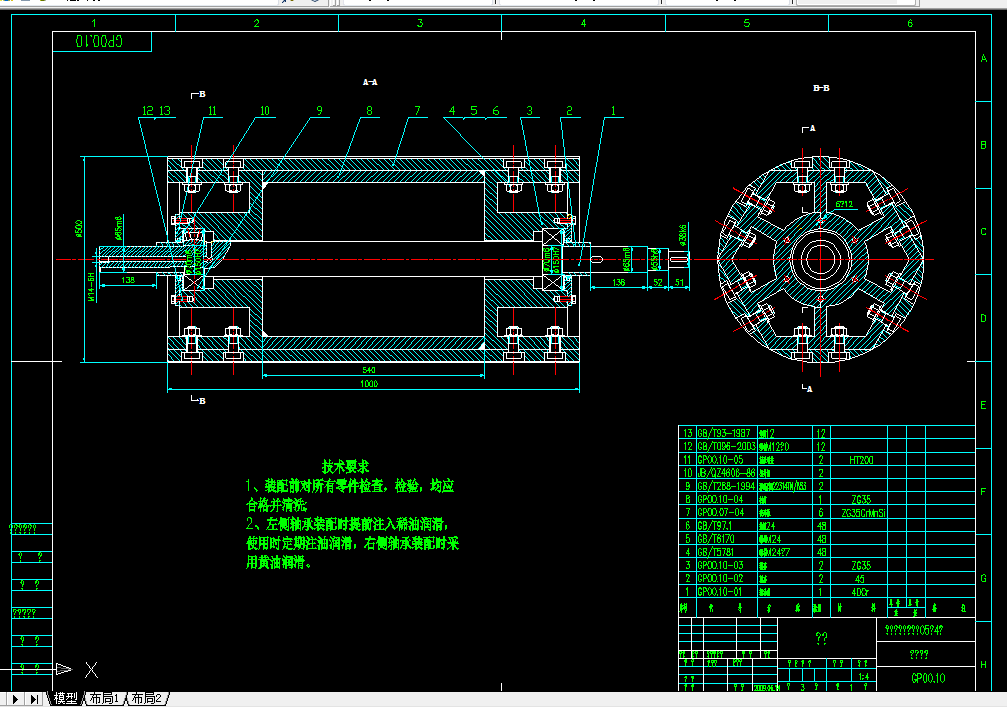Screen dimensions: 1007x709
Task: Click the 6?12 annotation in the B-B view
Action: pyautogui.click(x=844, y=205)
